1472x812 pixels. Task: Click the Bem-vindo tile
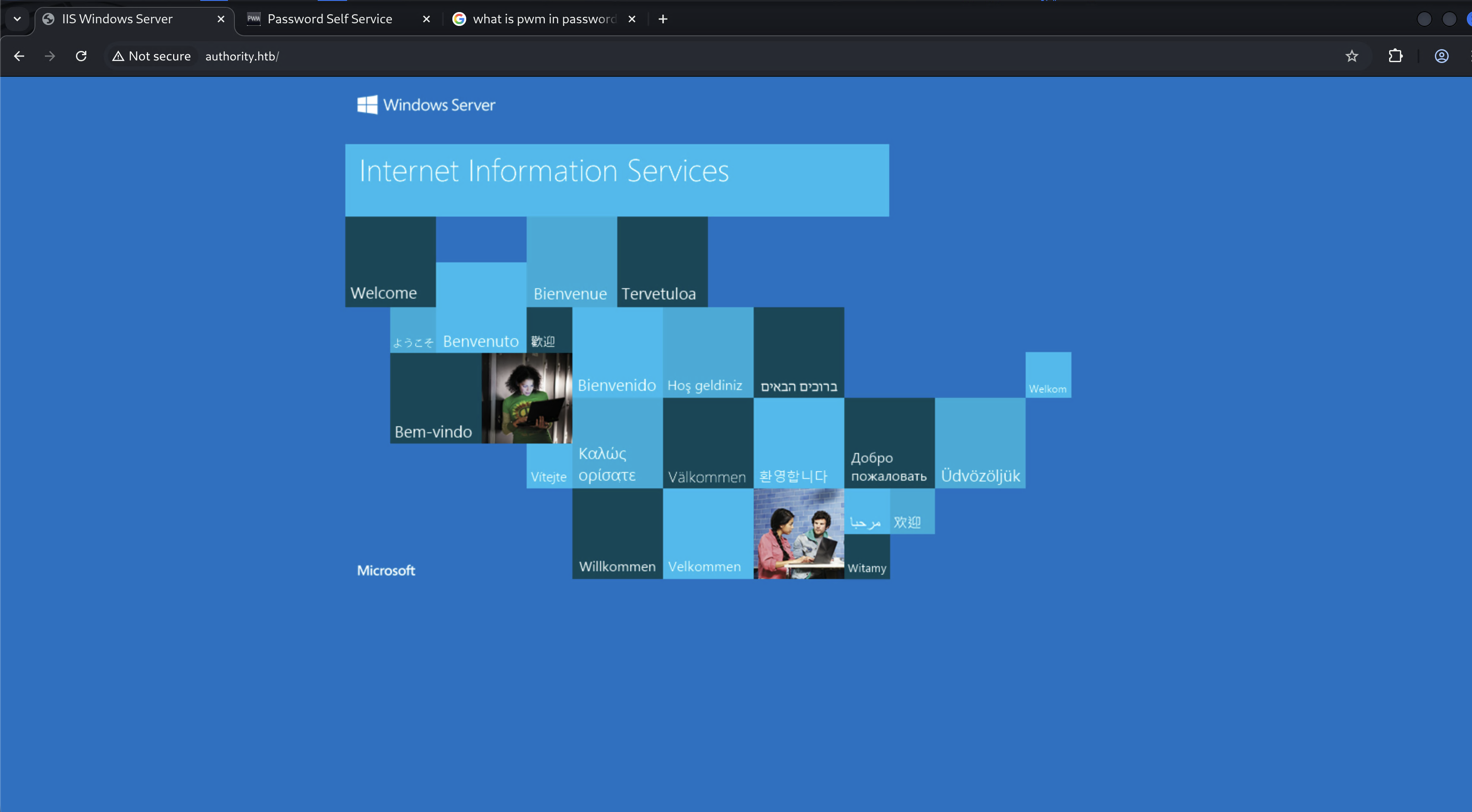[436, 398]
